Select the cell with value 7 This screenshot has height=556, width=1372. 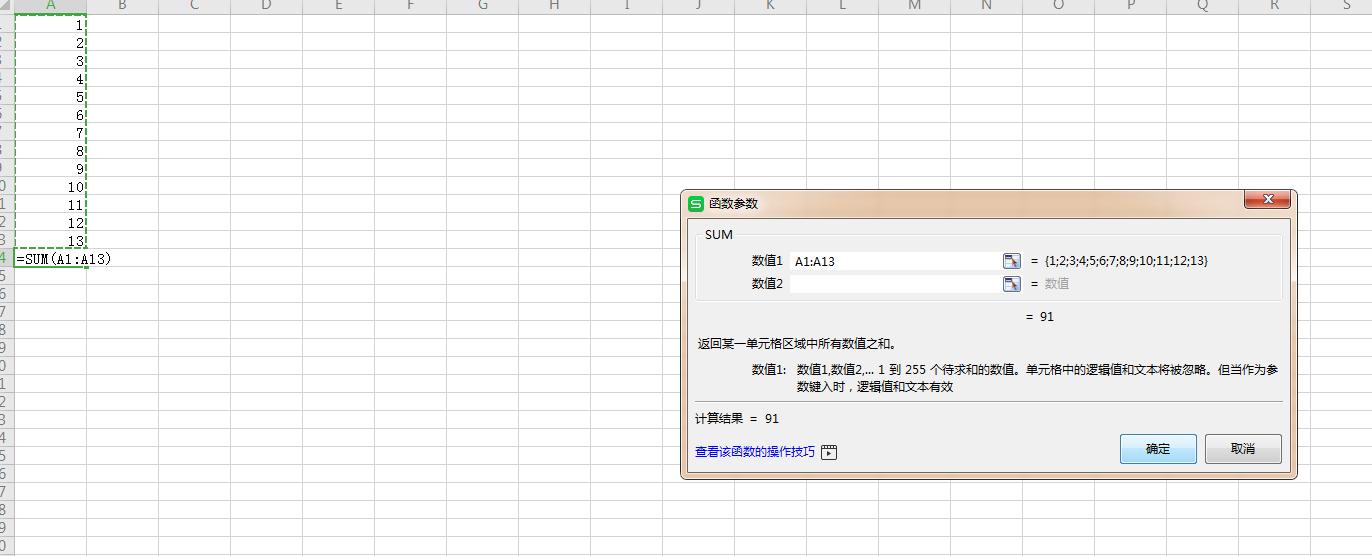(51, 133)
